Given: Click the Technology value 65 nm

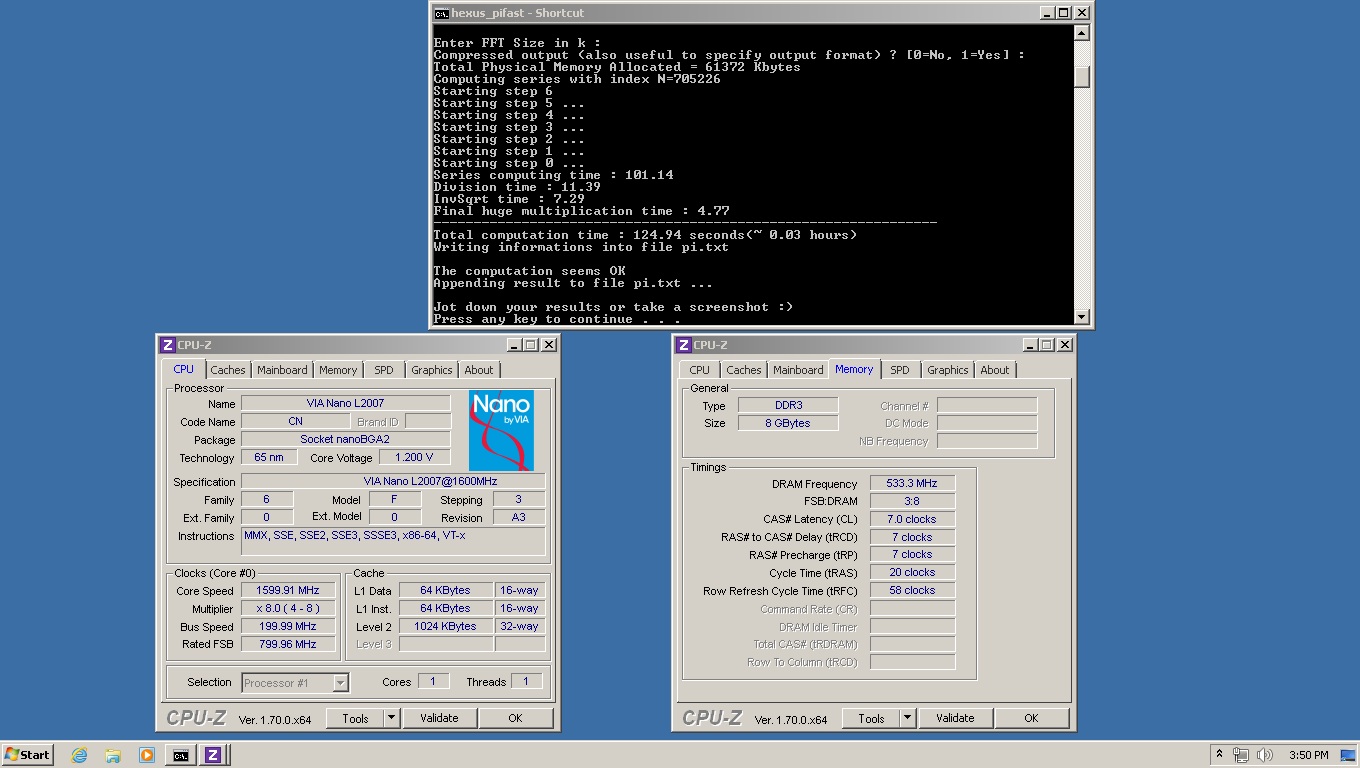Looking at the screenshot, I should 269,457.
